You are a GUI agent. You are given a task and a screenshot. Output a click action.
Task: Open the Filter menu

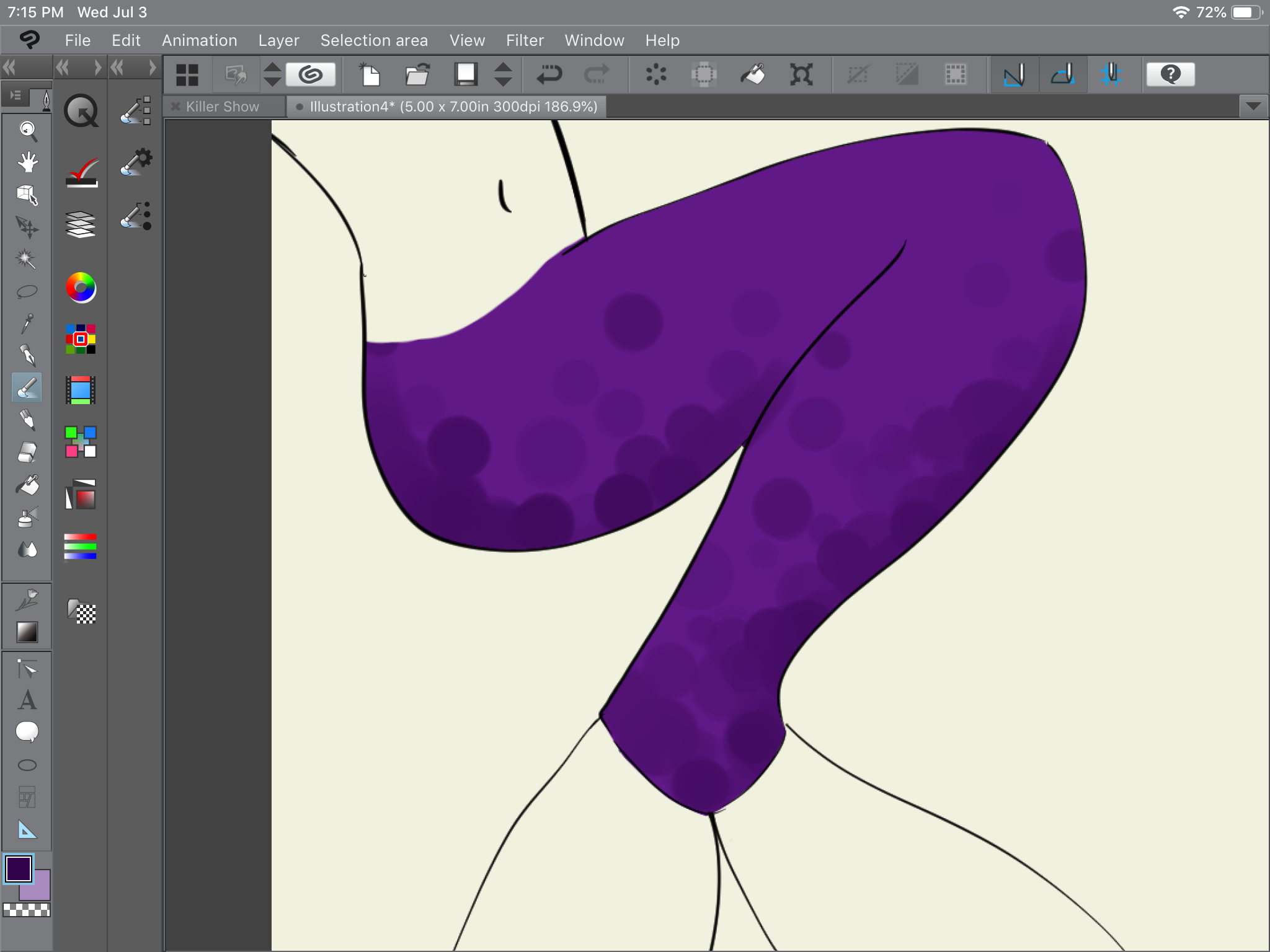[525, 40]
